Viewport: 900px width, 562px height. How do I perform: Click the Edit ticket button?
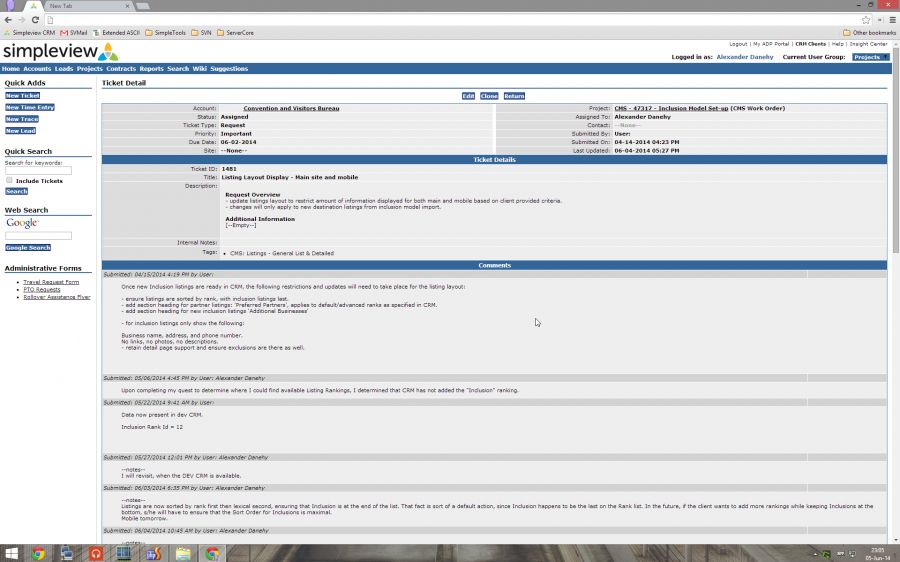[468, 96]
